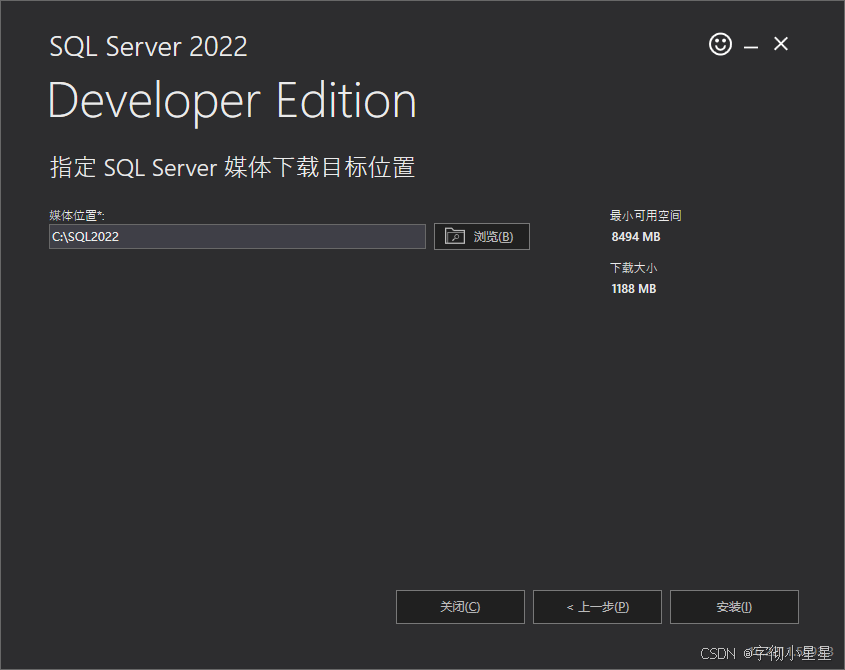Click the 关闭(C) button

tap(460, 607)
